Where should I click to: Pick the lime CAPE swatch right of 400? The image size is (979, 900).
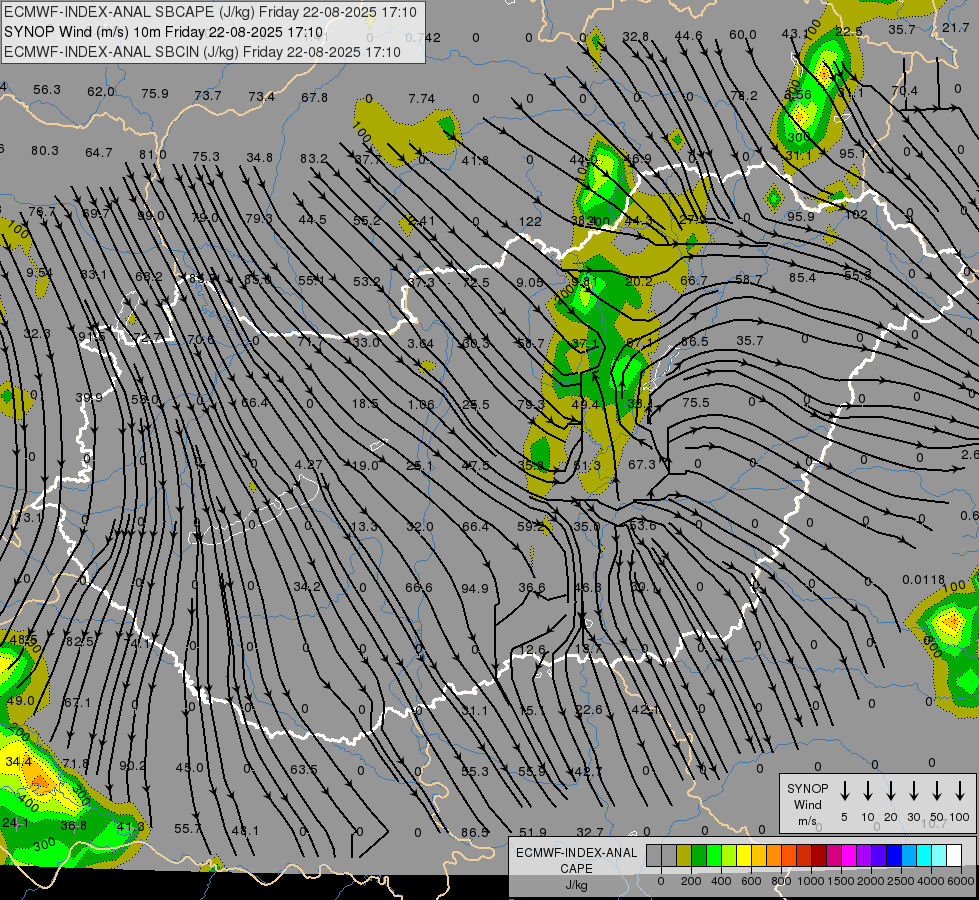[729, 856]
